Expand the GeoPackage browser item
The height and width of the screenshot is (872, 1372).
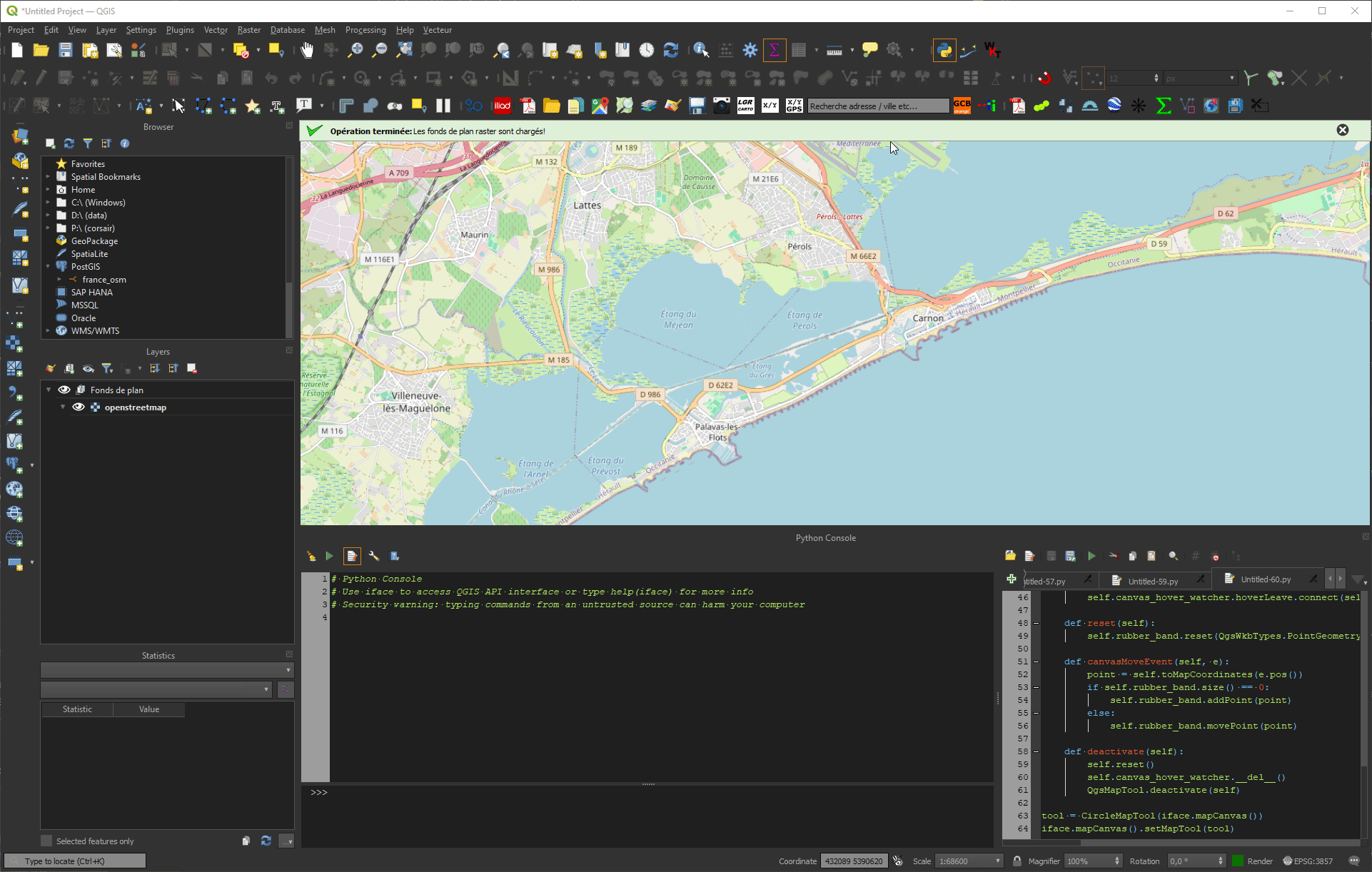pyautogui.click(x=48, y=241)
